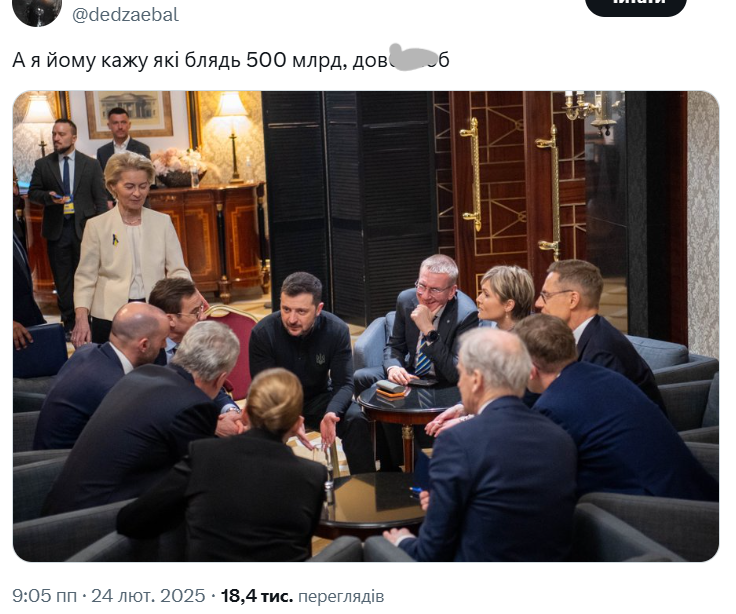Image resolution: width=736 pixels, height=614 pixels.
Task: Open the 18,4 тис. views counter
Action: [x=256, y=596]
